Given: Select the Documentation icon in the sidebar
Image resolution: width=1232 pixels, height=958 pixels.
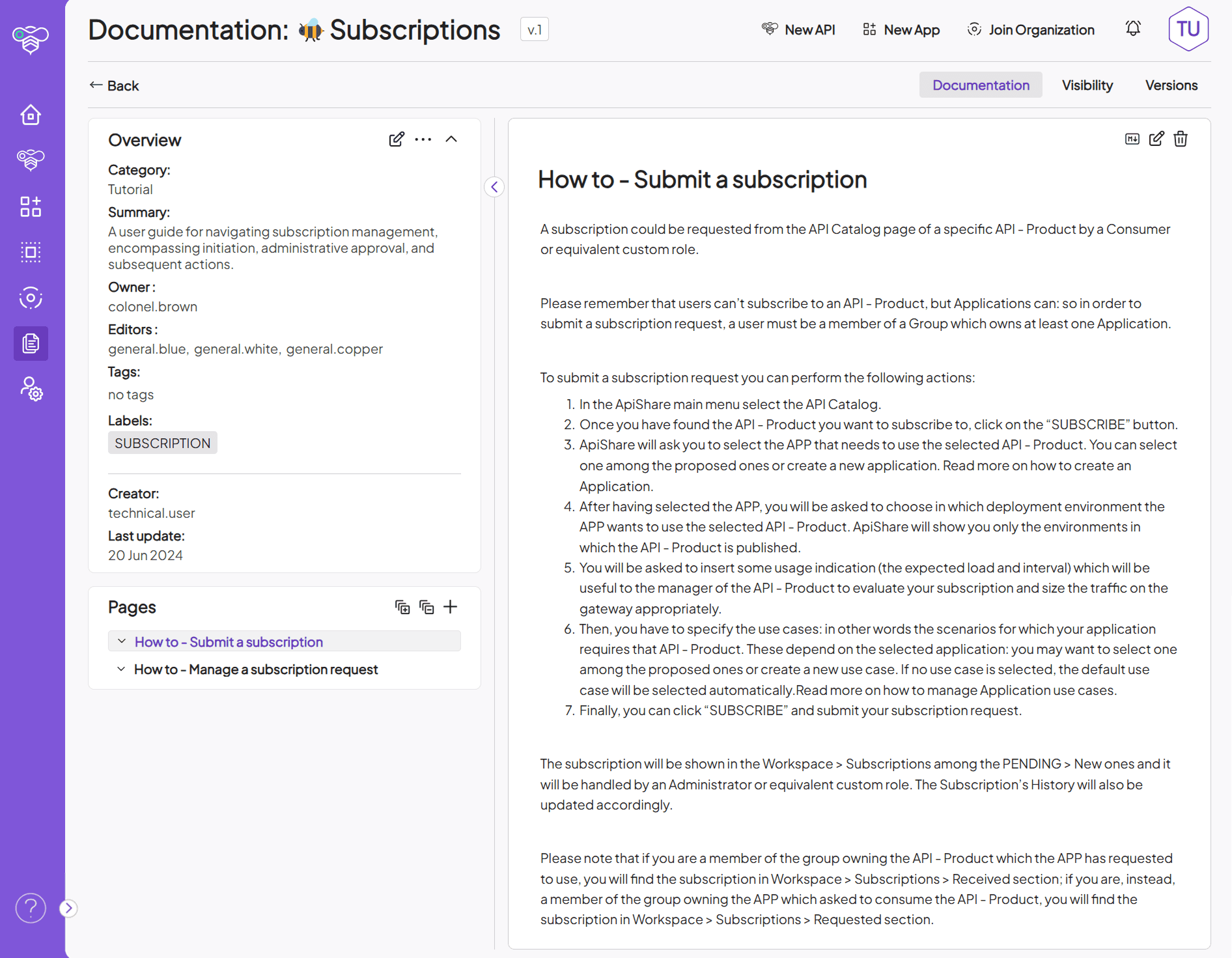Looking at the screenshot, I should point(30,343).
